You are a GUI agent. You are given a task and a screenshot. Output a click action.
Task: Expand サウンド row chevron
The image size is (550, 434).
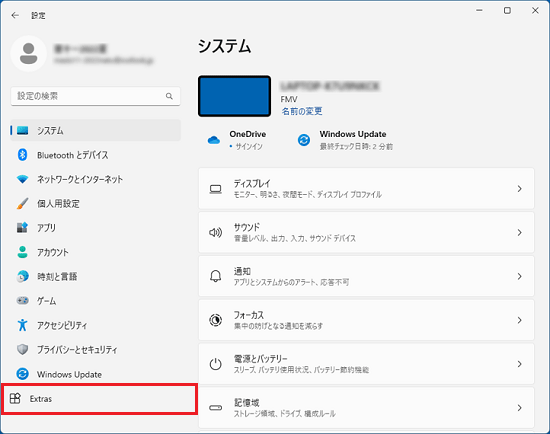click(519, 233)
